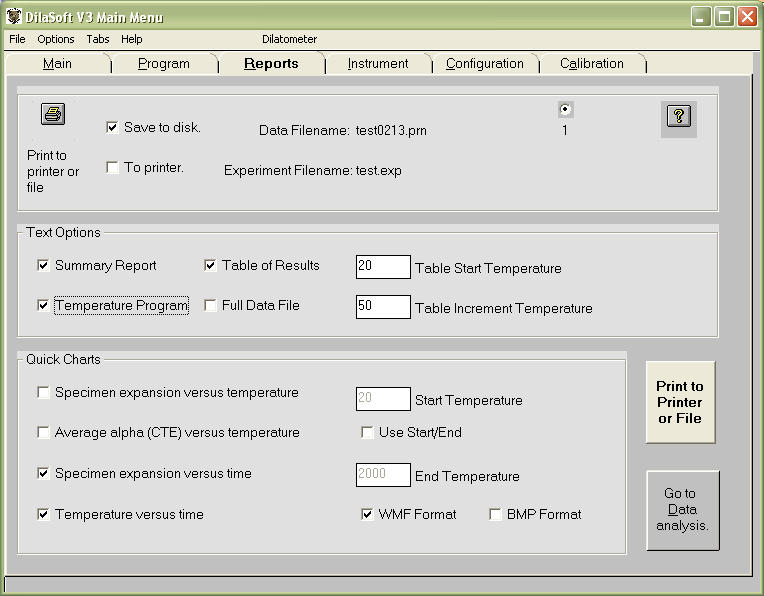The height and width of the screenshot is (596, 764).
Task: Select radio button number 1
Action: pyautogui.click(x=565, y=110)
